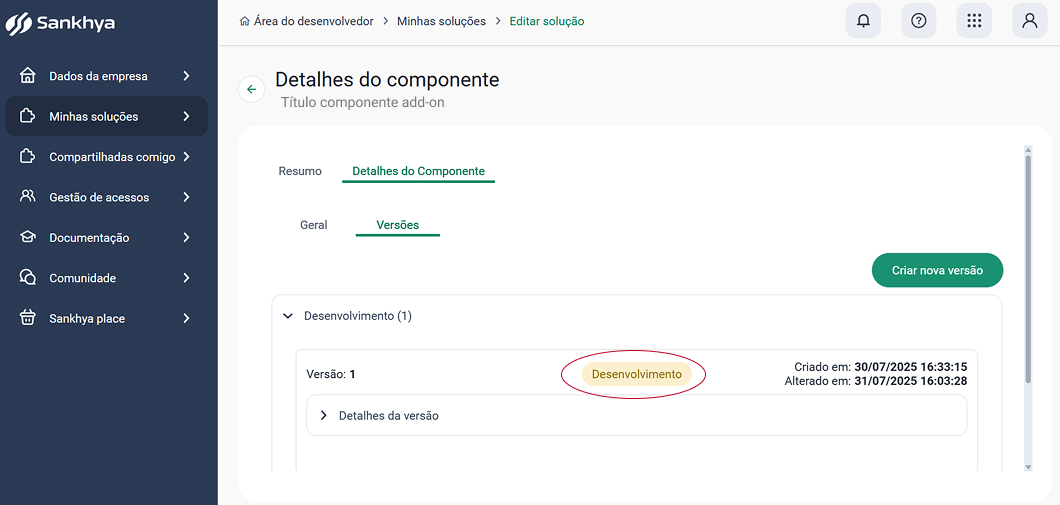Click Criar nova versão button
1060x505 pixels.
coord(937,270)
